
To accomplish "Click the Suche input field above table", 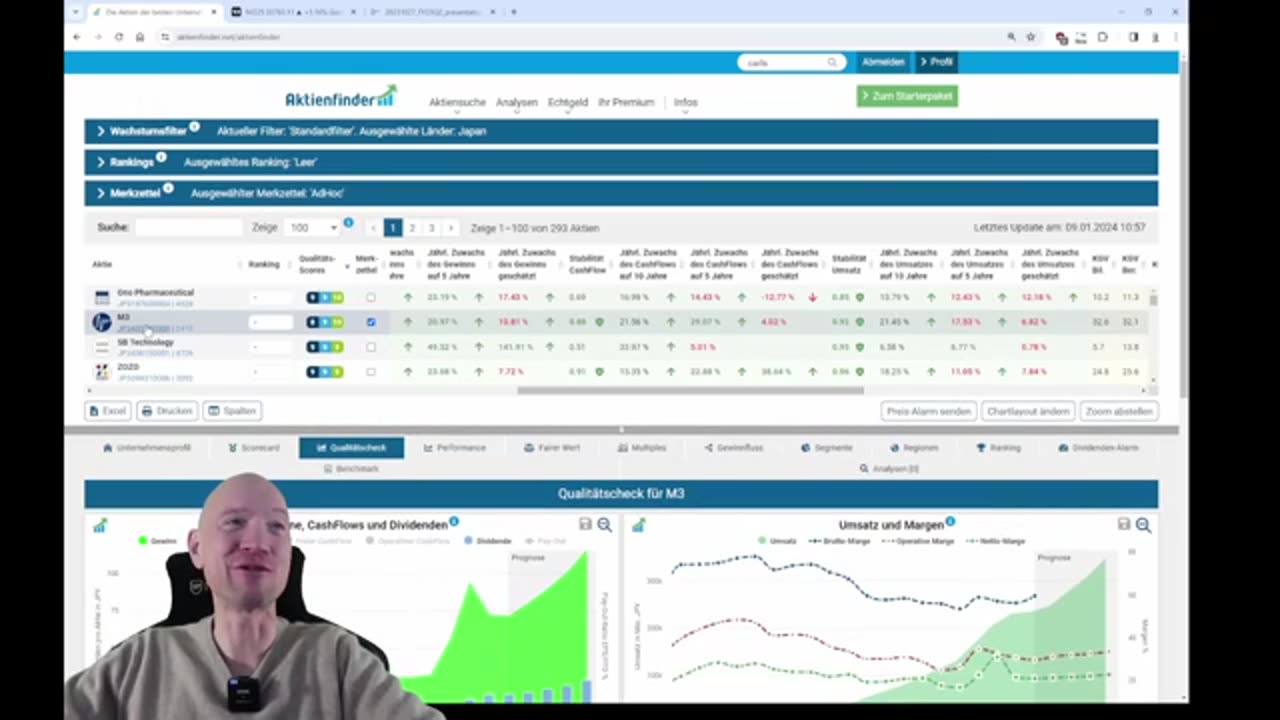I will click(188, 228).
